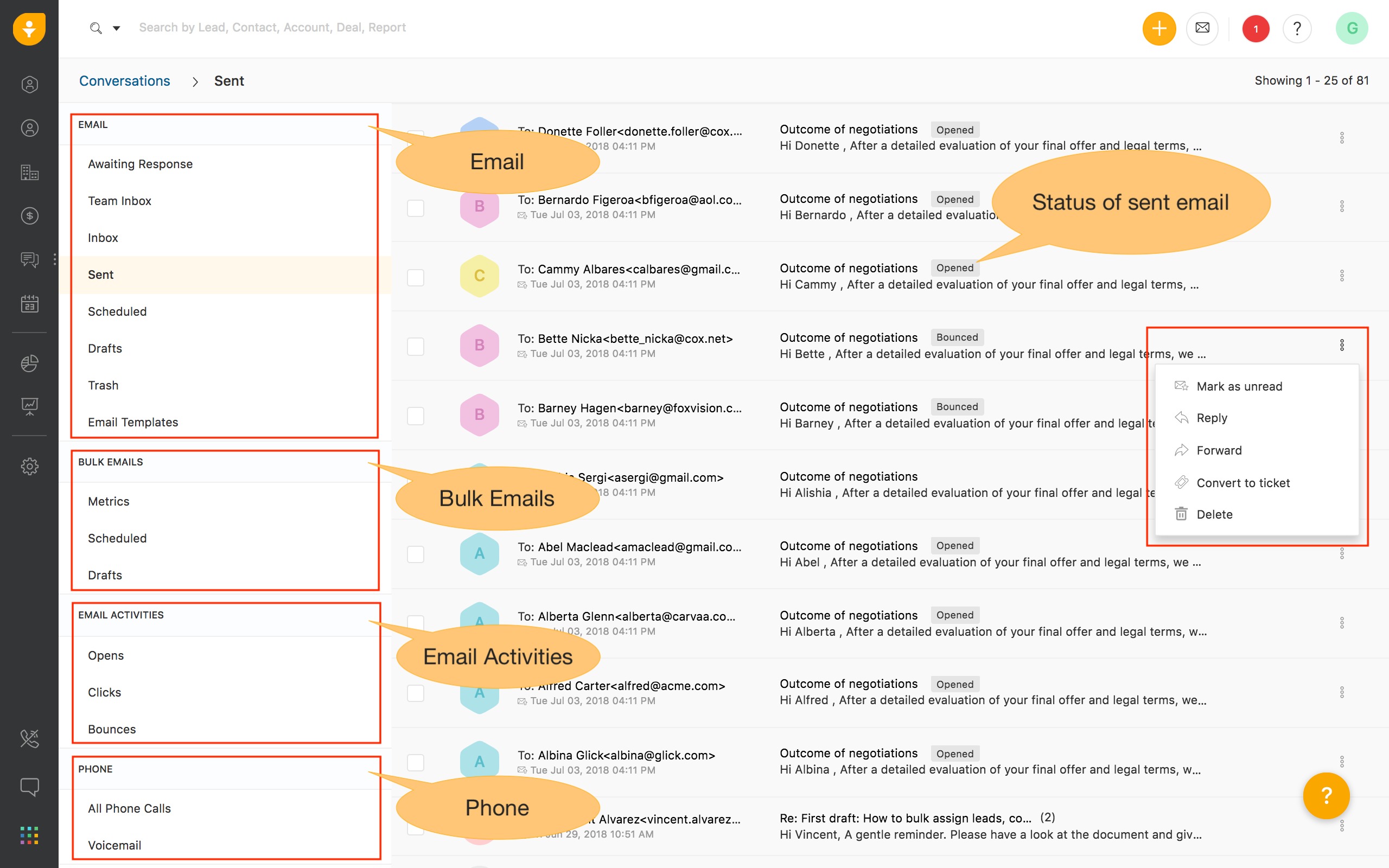1389x868 pixels.
Task: Open the calendar icon in sidebar
Action: (x=29, y=304)
